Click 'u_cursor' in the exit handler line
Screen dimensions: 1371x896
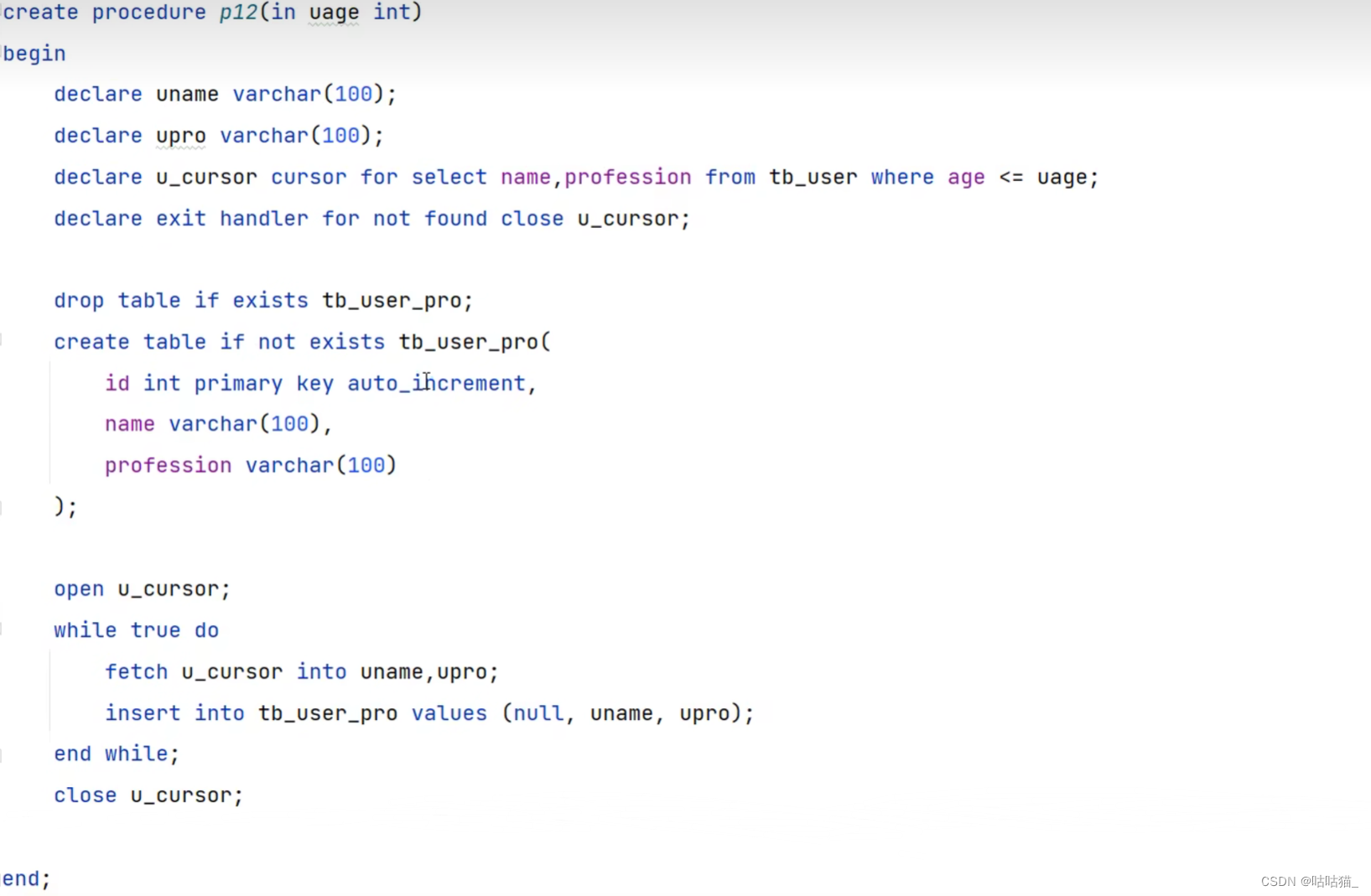(x=628, y=219)
